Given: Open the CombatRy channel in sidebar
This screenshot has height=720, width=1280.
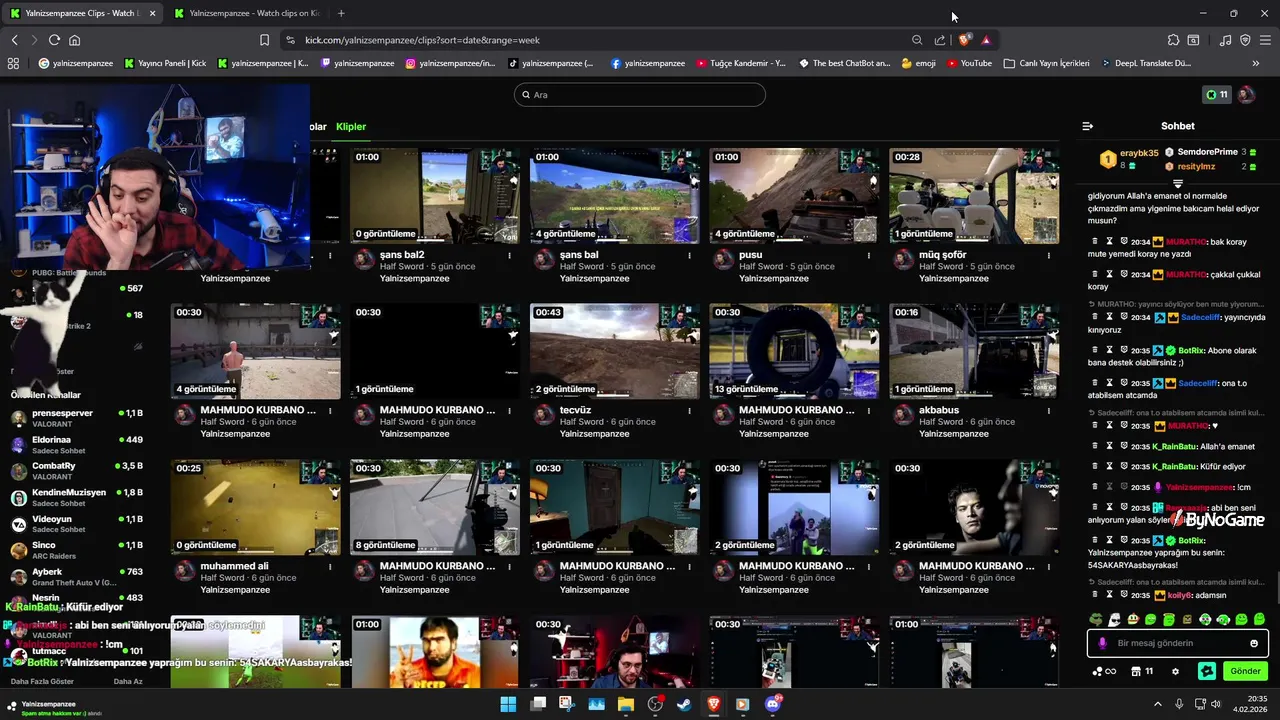Looking at the screenshot, I should click(x=78, y=471).
